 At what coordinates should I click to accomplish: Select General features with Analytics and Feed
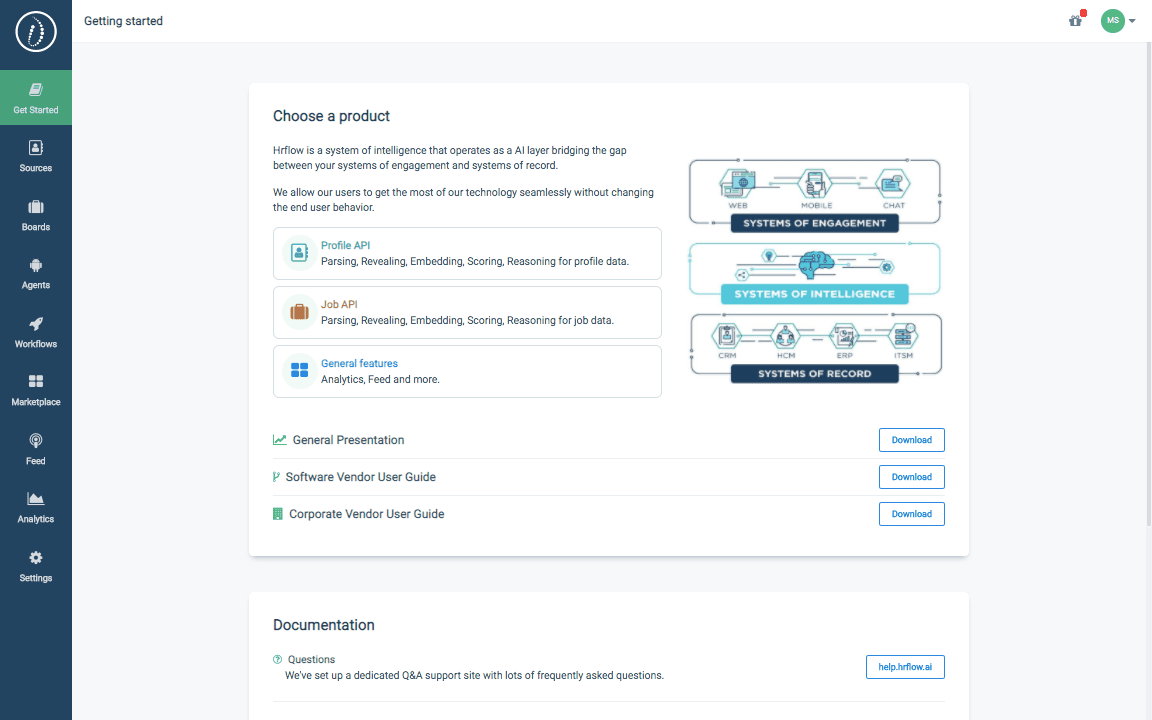tap(467, 371)
